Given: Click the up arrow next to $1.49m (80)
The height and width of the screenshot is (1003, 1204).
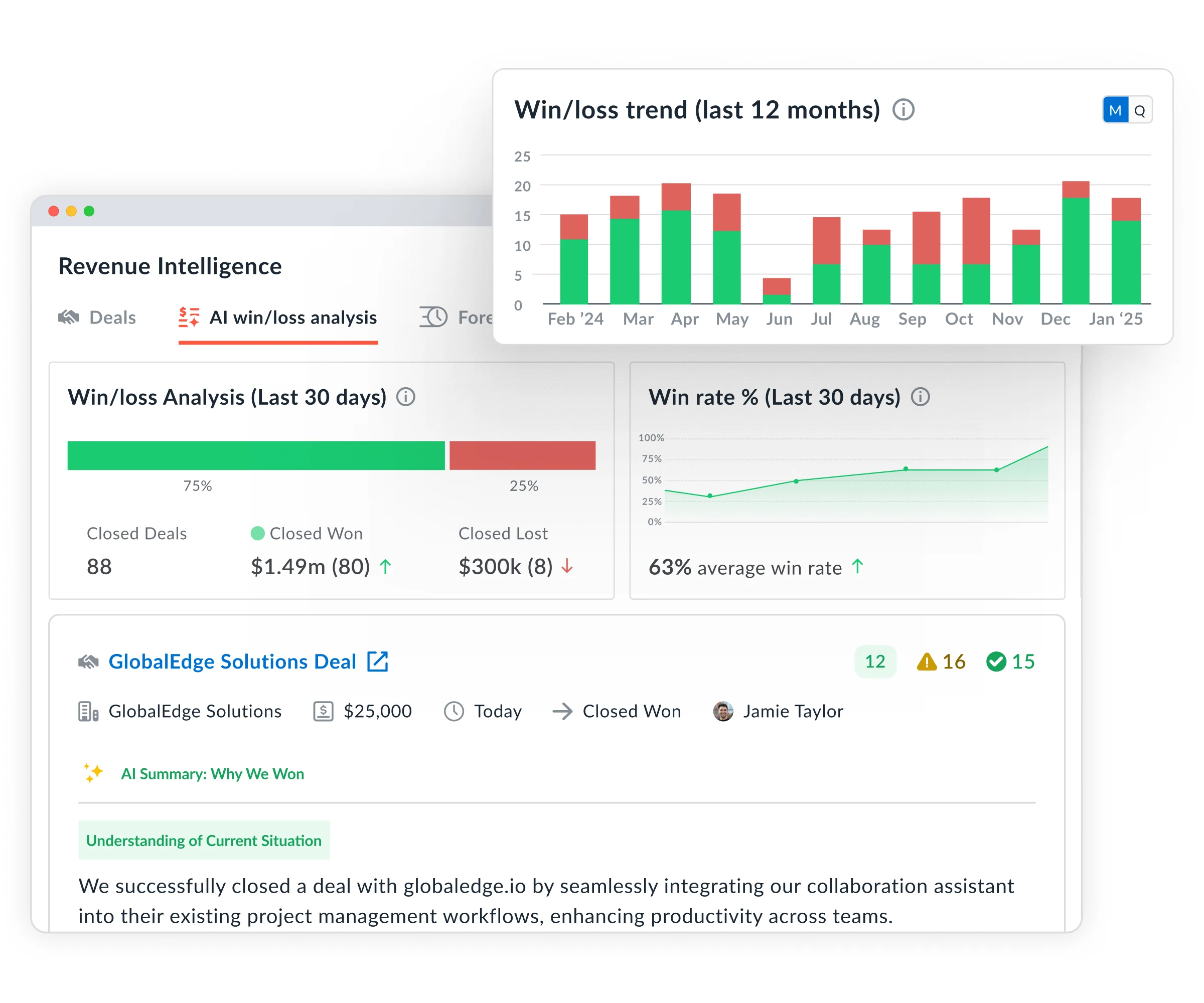Looking at the screenshot, I should point(385,567).
